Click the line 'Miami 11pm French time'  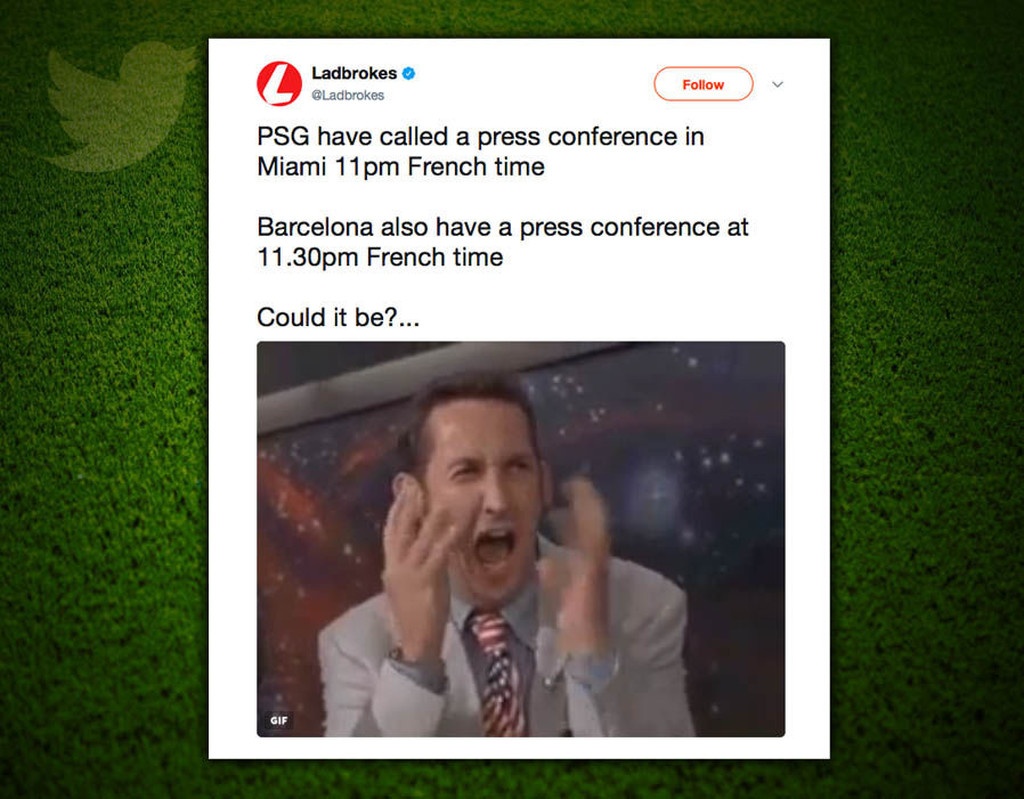[x=400, y=167]
